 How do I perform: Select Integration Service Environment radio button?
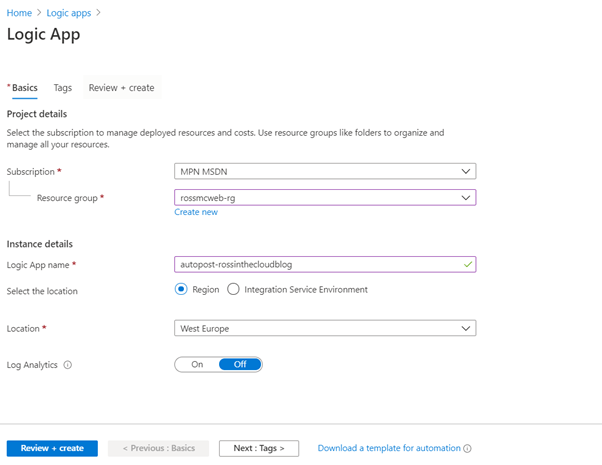tap(233, 289)
